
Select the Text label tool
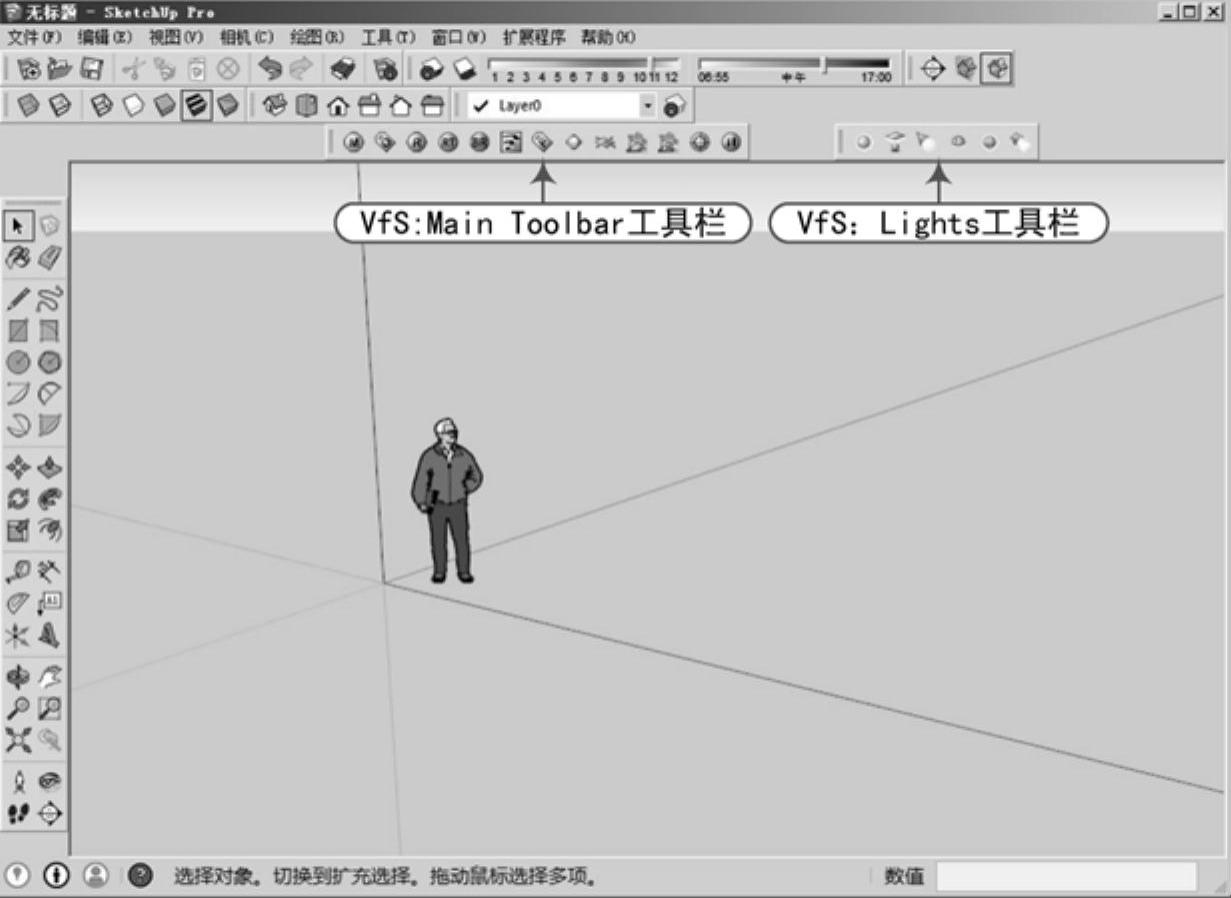49,603
